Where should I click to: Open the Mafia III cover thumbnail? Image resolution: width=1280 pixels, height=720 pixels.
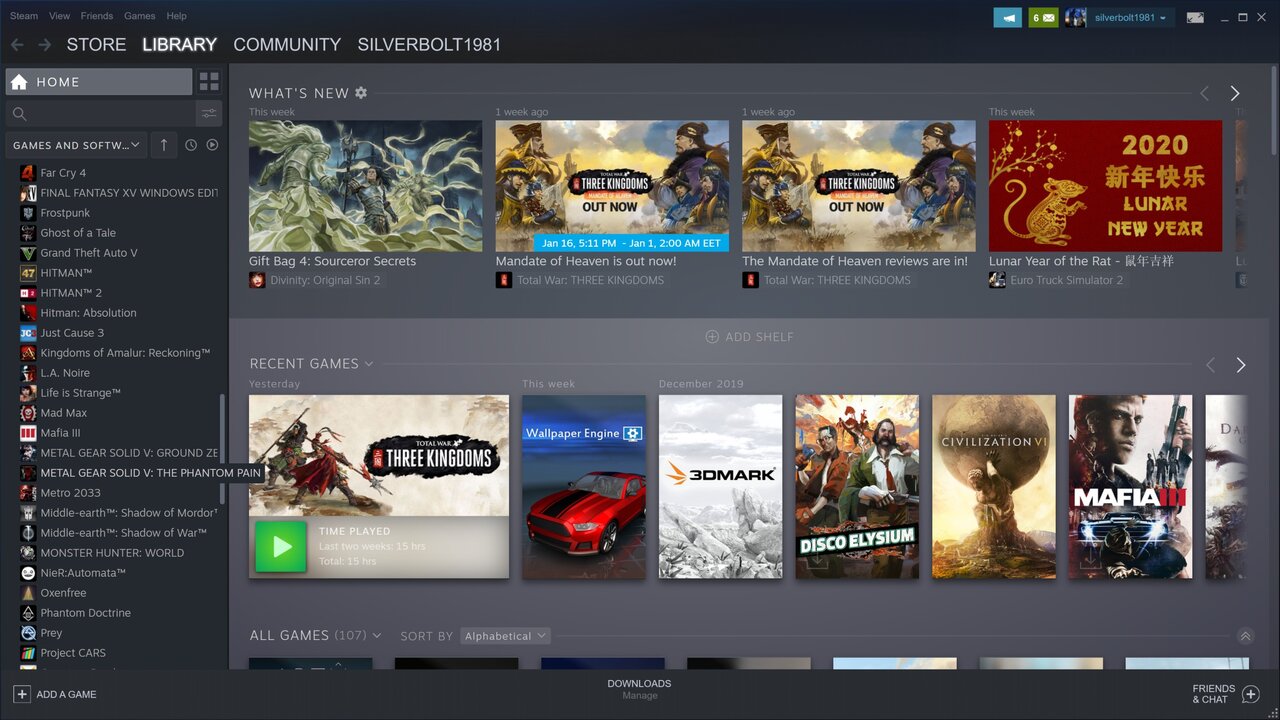[x=1131, y=487]
